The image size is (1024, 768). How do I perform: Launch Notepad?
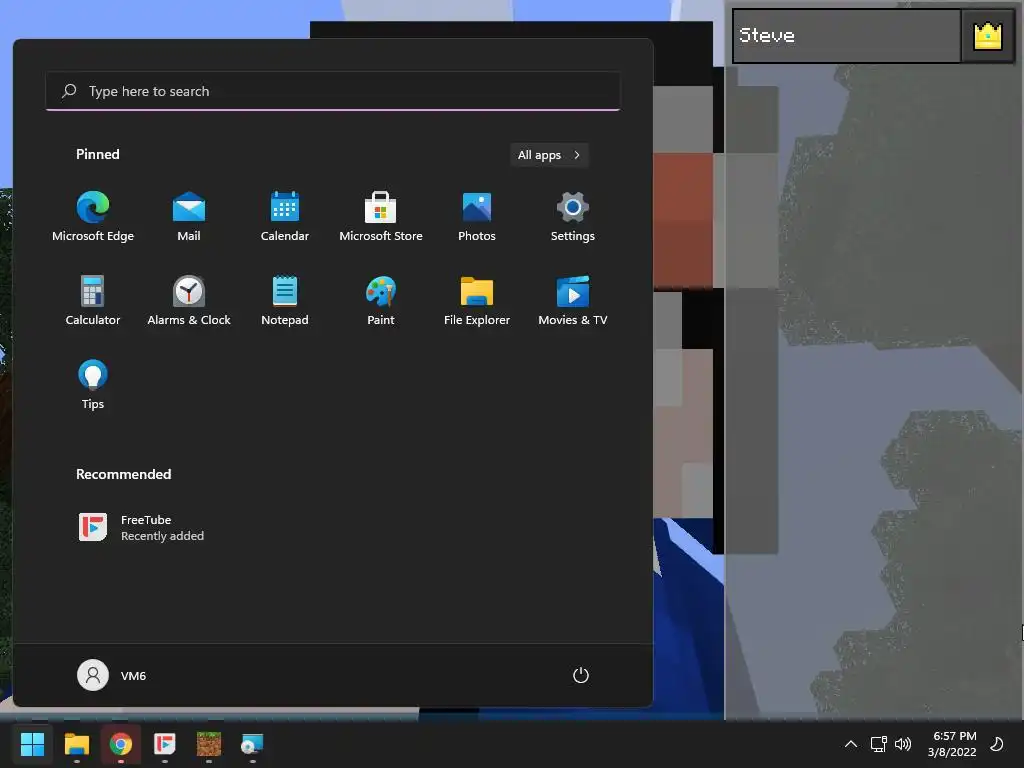click(285, 301)
